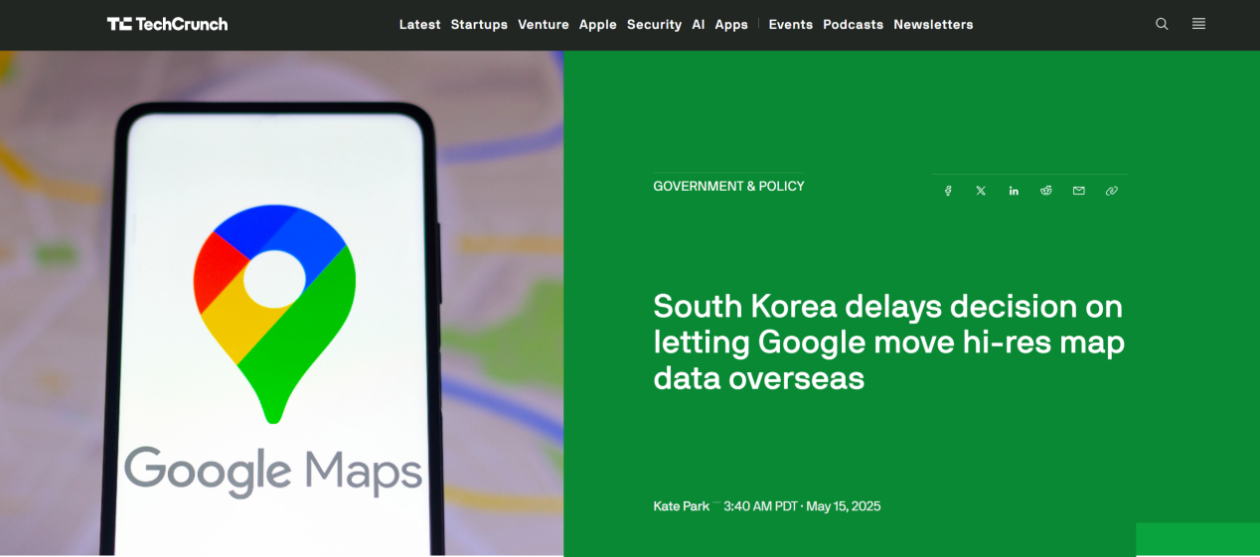The width and height of the screenshot is (1260, 557).
Task: Copy article link icon
Action: (x=1111, y=191)
